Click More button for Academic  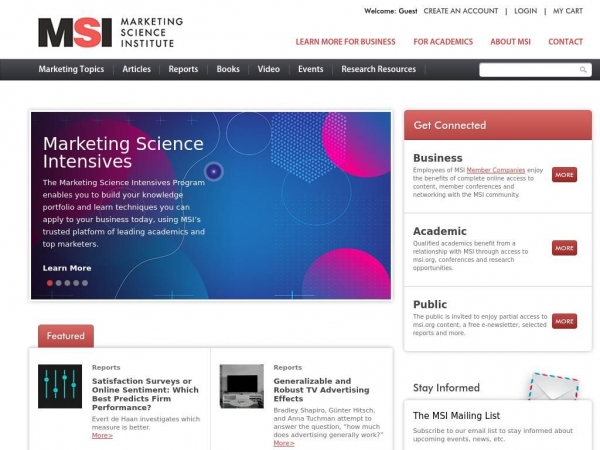(x=564, y=248)
